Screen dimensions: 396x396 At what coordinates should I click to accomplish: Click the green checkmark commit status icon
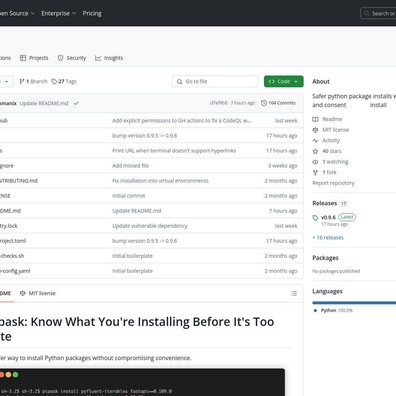pyautogui.click(x=76, y=103)
